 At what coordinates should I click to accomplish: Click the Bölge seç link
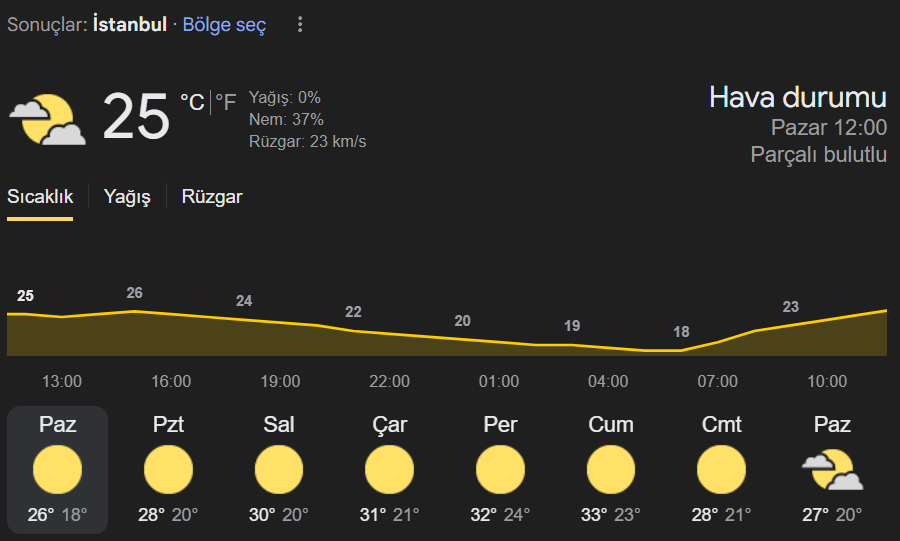[224, 25]
